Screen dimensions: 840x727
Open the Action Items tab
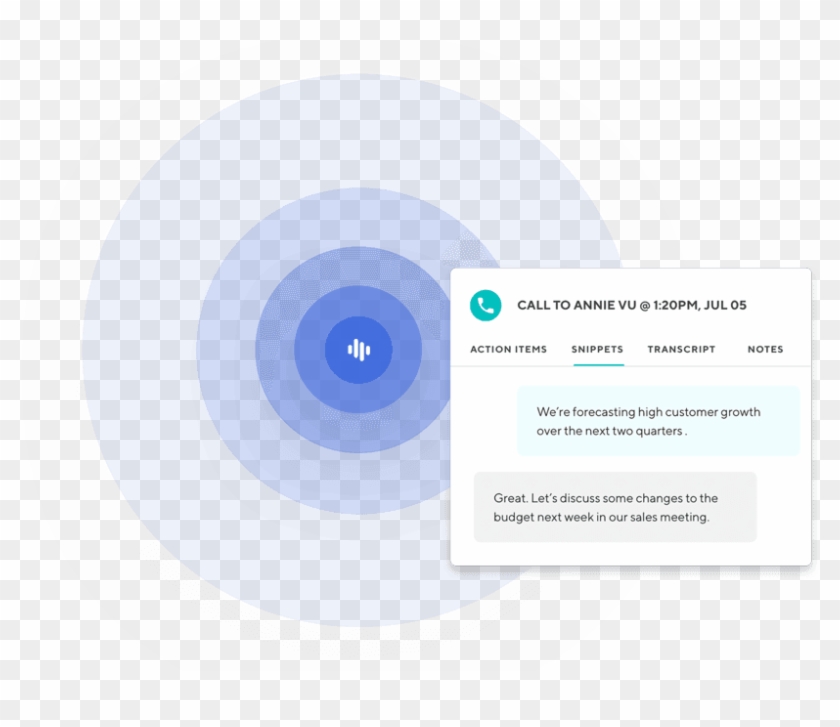pos(507,350)
